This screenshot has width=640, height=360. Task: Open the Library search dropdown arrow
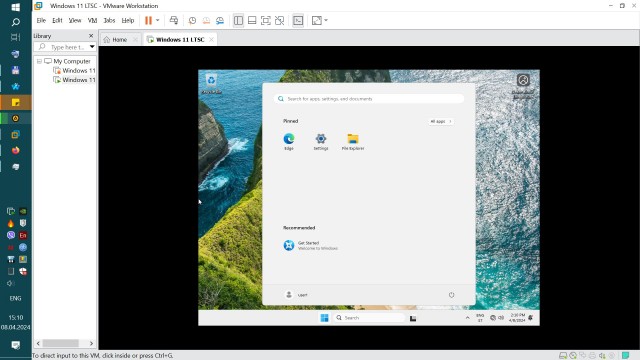pyautogui.click(x=92, y=47)
